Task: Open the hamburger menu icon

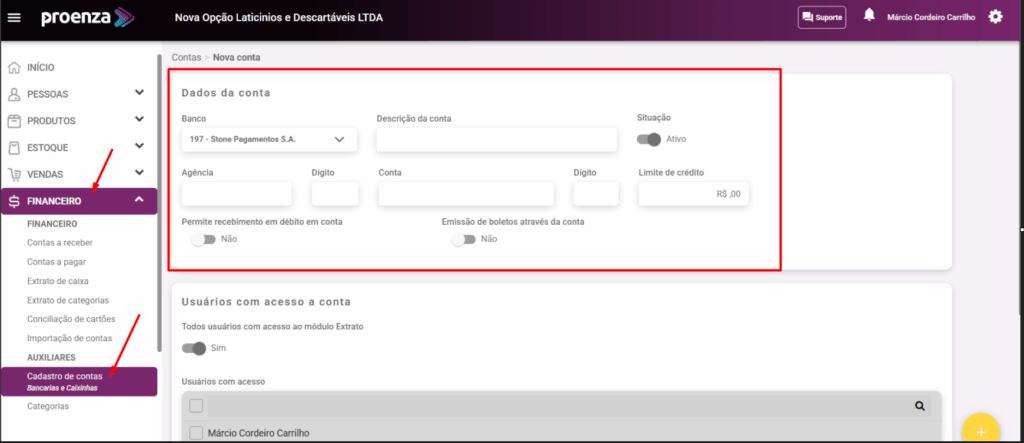Action: click(14, 17)
